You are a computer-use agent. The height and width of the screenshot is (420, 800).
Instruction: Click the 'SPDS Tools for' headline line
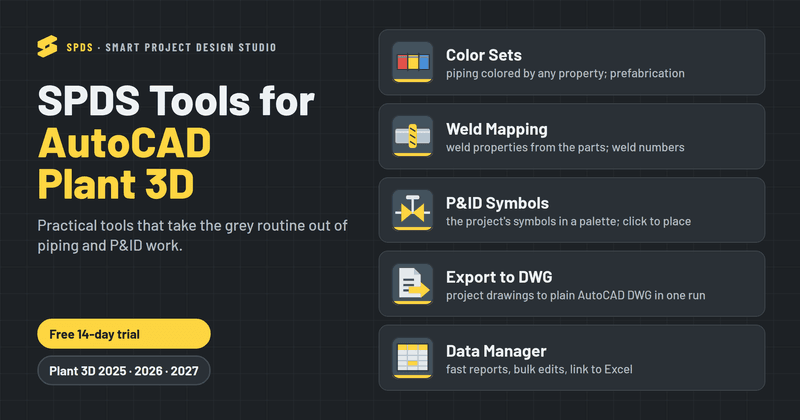coord(176,101)
